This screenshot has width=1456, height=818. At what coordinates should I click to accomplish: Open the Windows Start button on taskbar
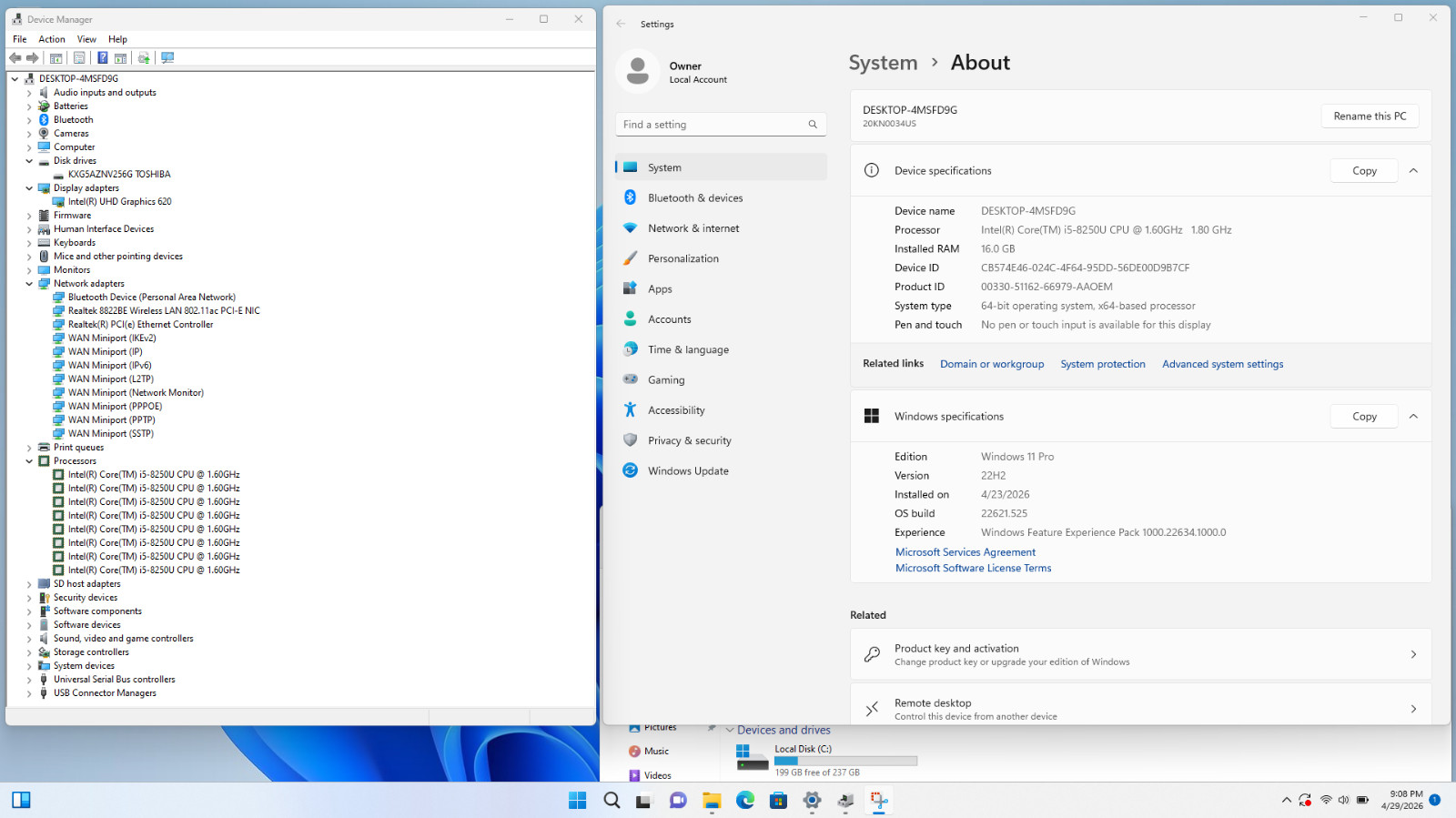pyautogui.click(x=577, y=801)
